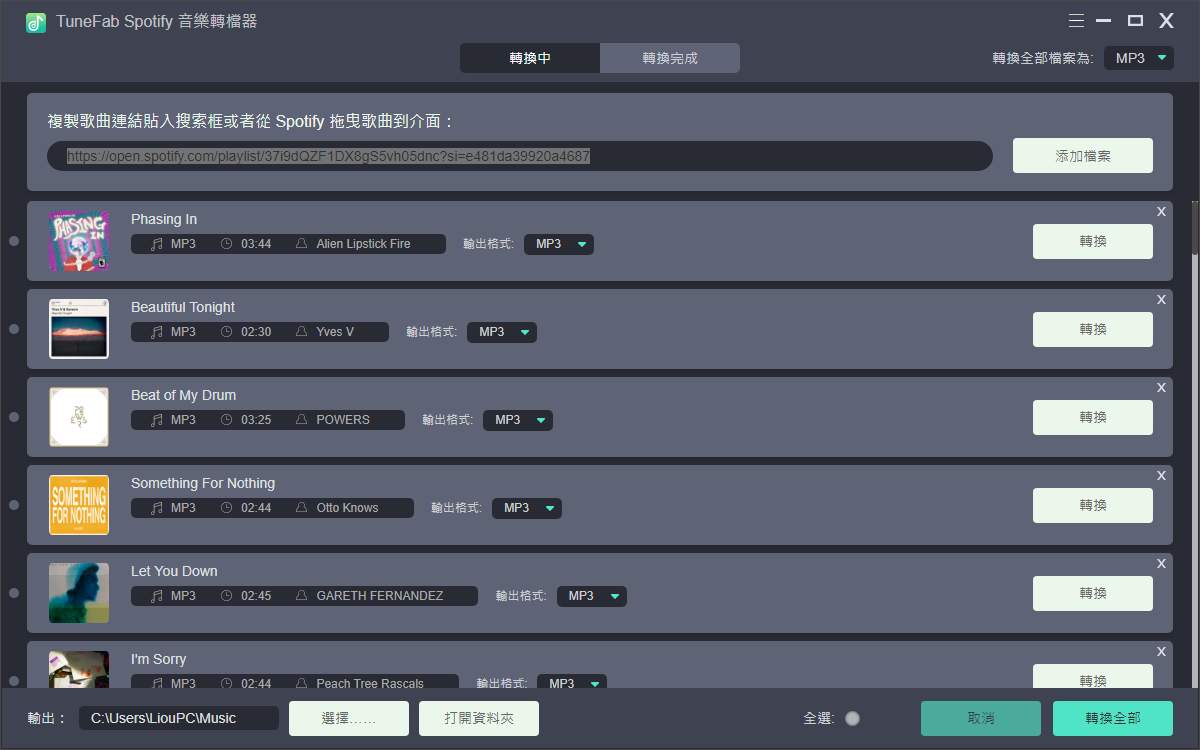Remove Beautiful Tonight using its X icon

pos(1161,300)
